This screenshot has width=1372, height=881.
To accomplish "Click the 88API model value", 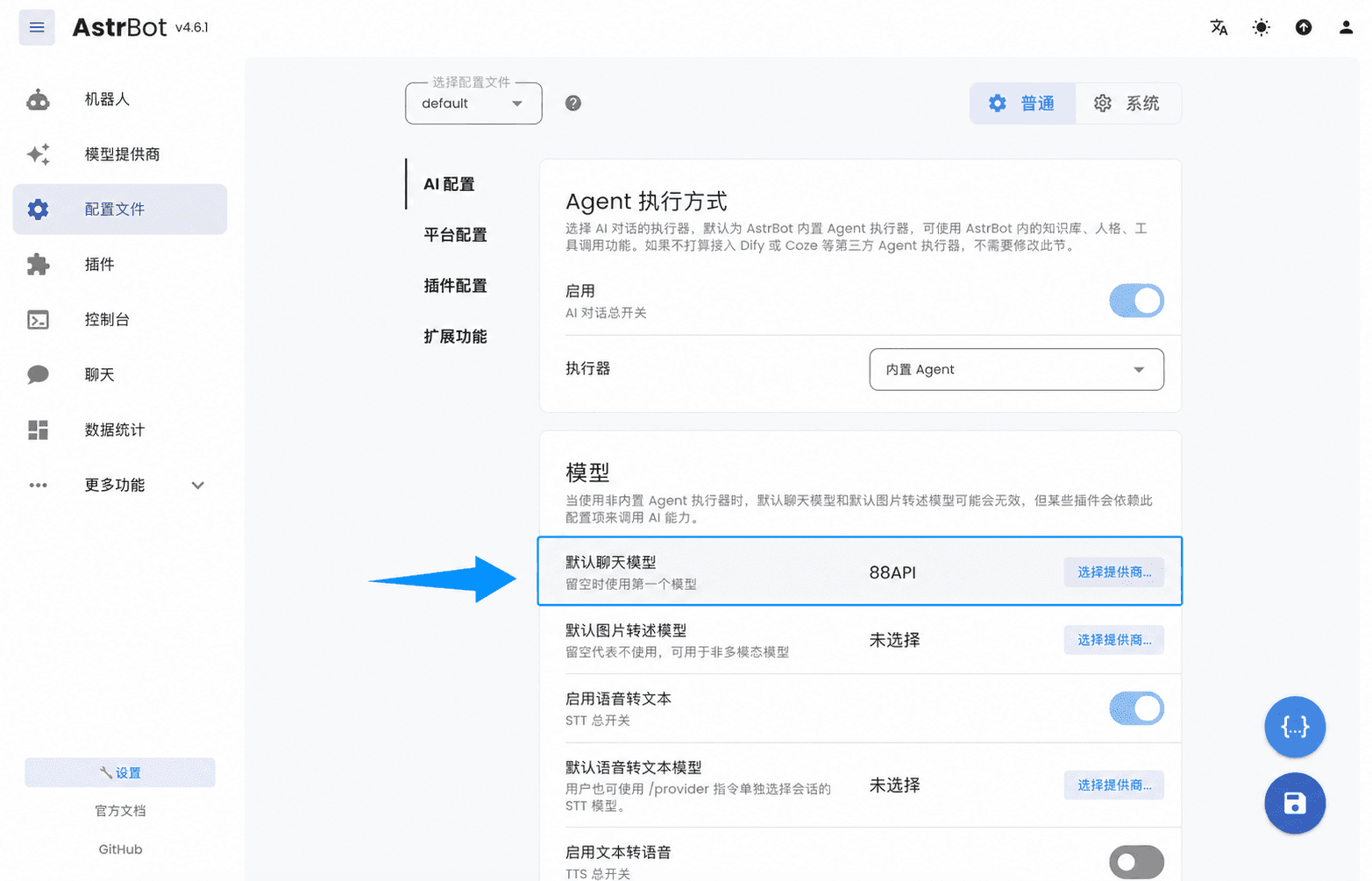I will click(x=892, y=572).
